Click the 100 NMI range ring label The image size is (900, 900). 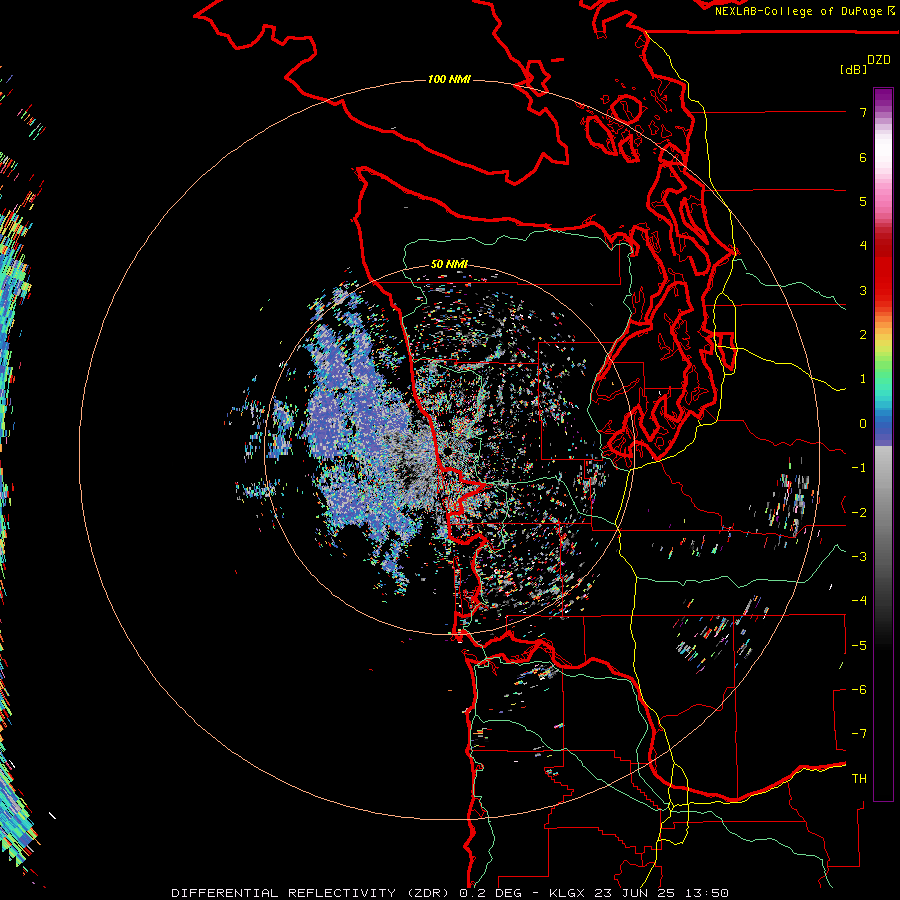point(449,79)
